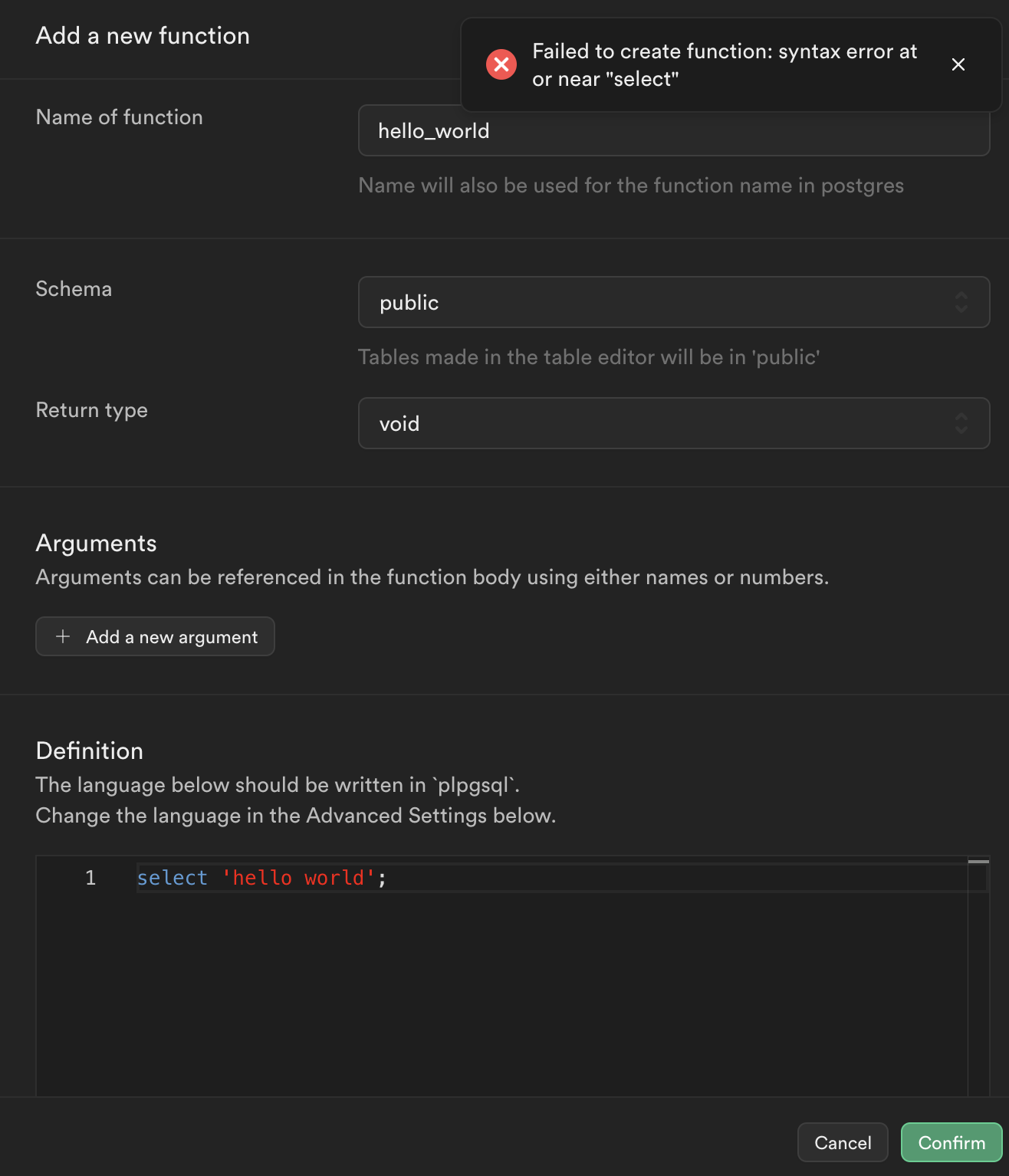1009x1176 pixels.
Task: Click the Arguments section heading
Action: click(95, 543)
